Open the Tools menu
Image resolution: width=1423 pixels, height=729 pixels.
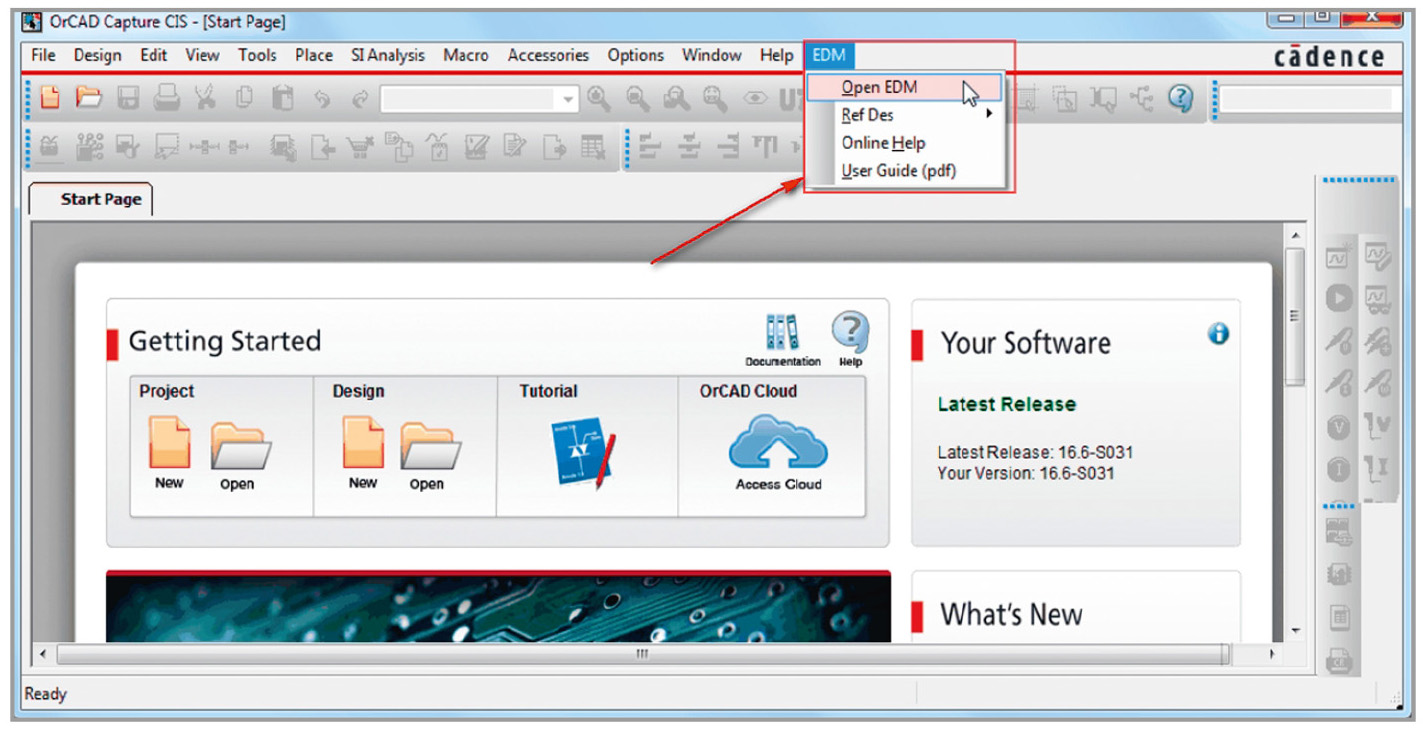pos(257,55)
